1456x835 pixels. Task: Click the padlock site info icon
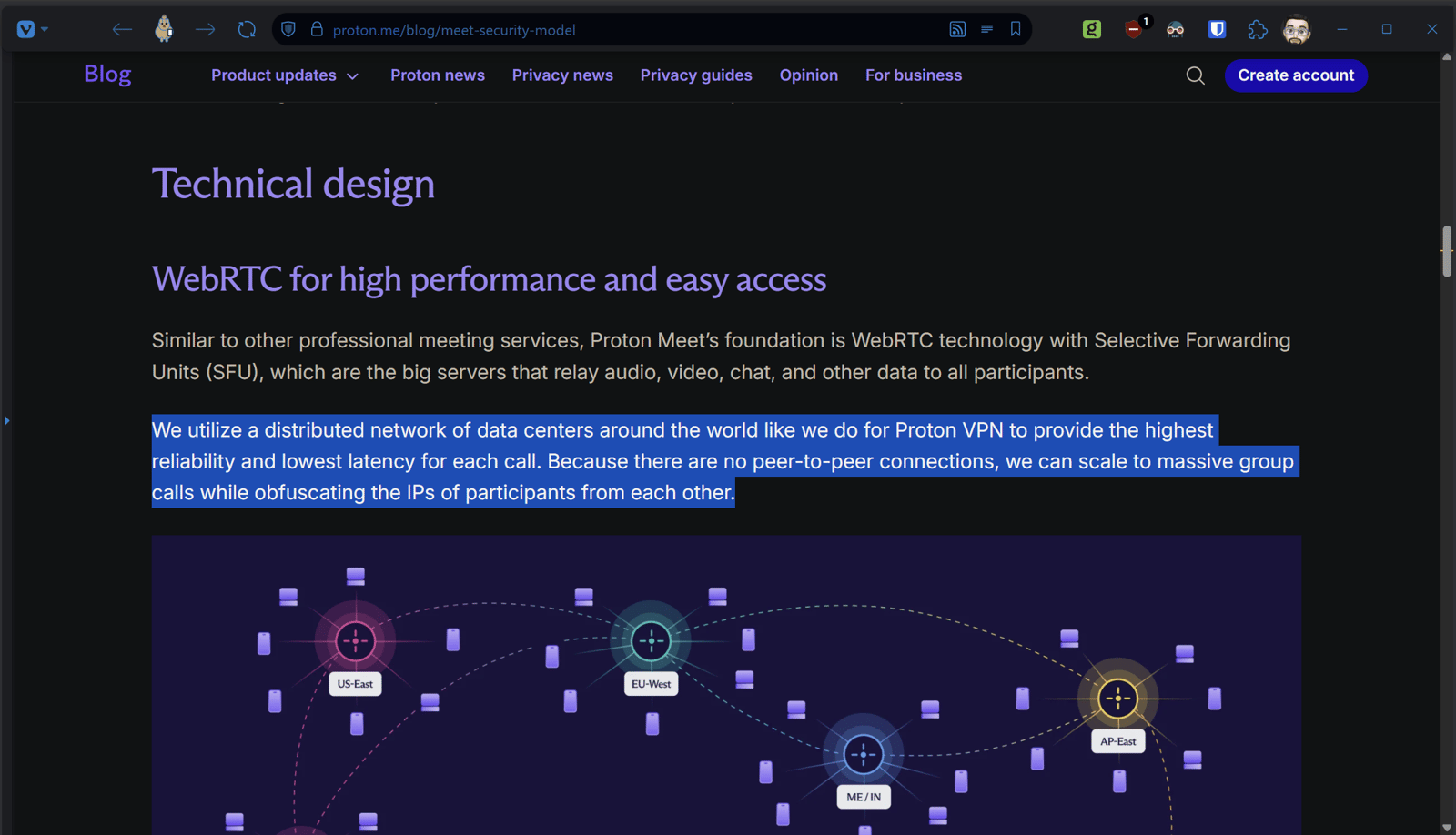(317, 29)
